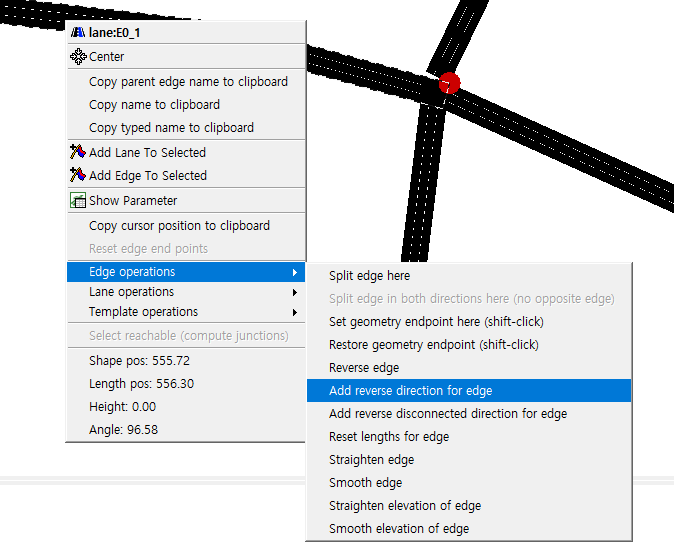This screenshot has width=674, height=550.
Task: Click Add Lane To Selected label
Action: pyautogui.click(x=147, y=153)
